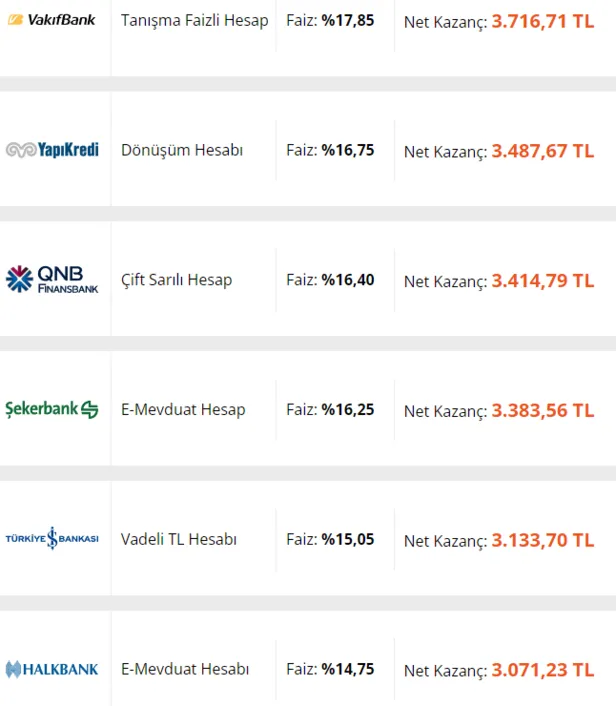Open Halkbank E-Mevduat Hesabı
616x706 pixels.
[185, 669]
